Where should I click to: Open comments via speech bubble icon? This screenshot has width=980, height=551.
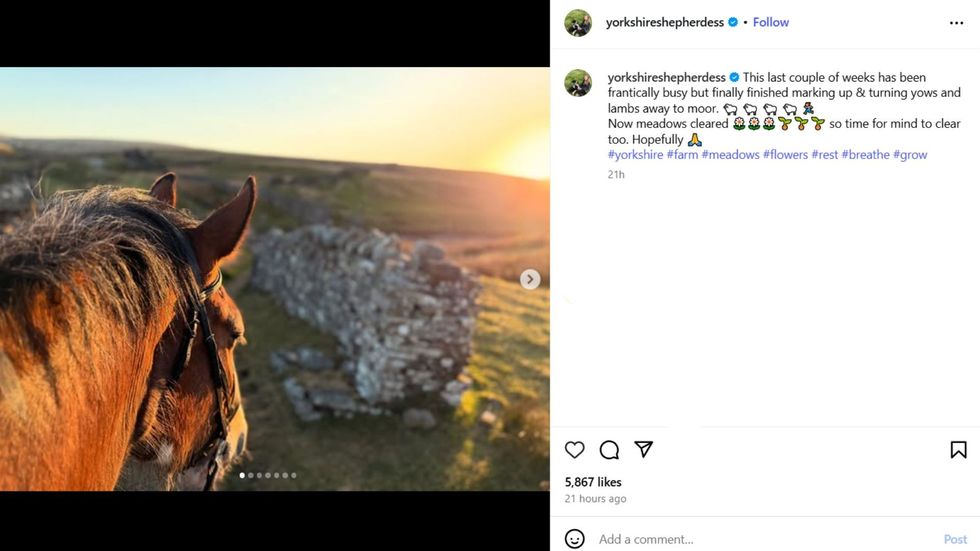click(609, 450)
